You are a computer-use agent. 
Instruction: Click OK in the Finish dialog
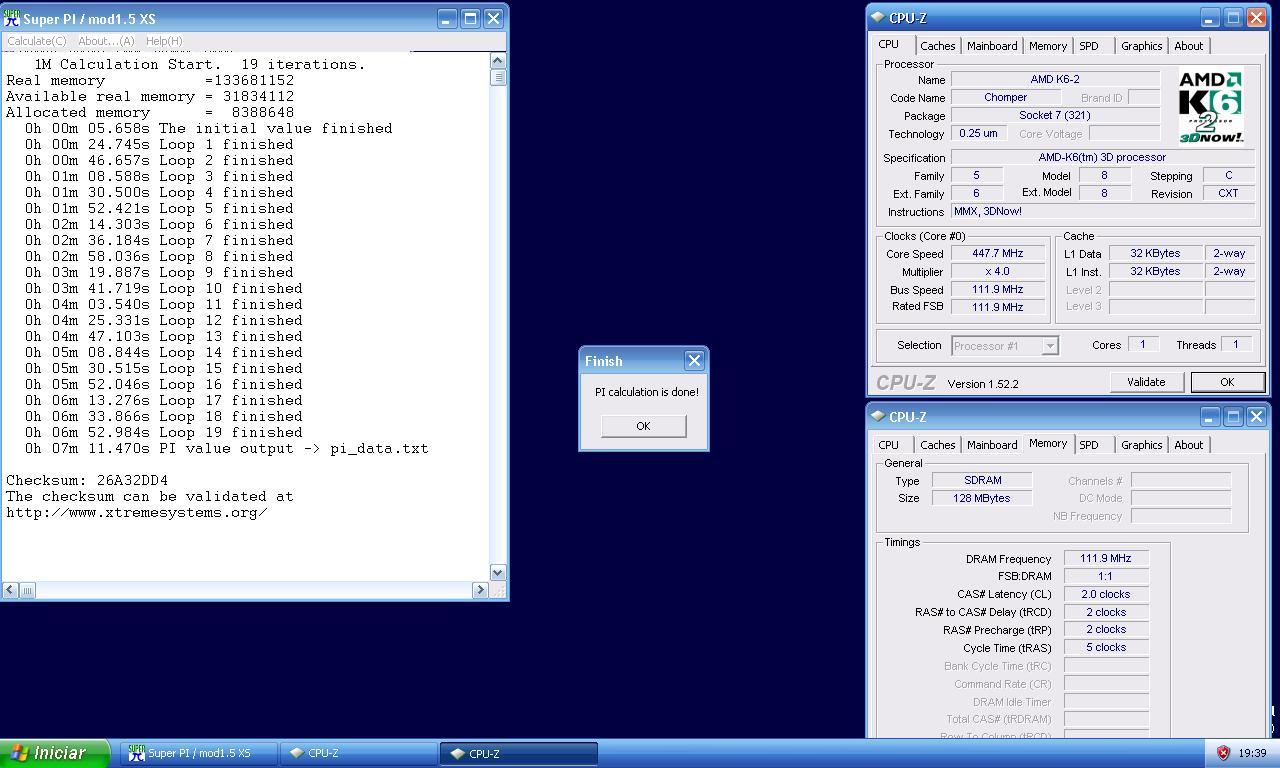coord(643,426)
